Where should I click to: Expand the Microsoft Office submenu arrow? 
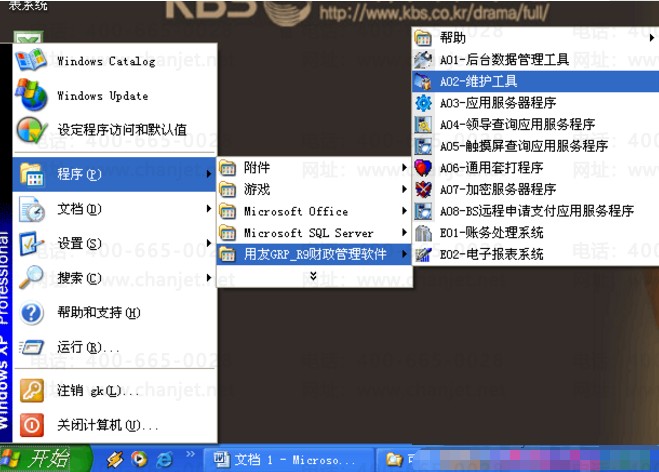coord(404,211)
